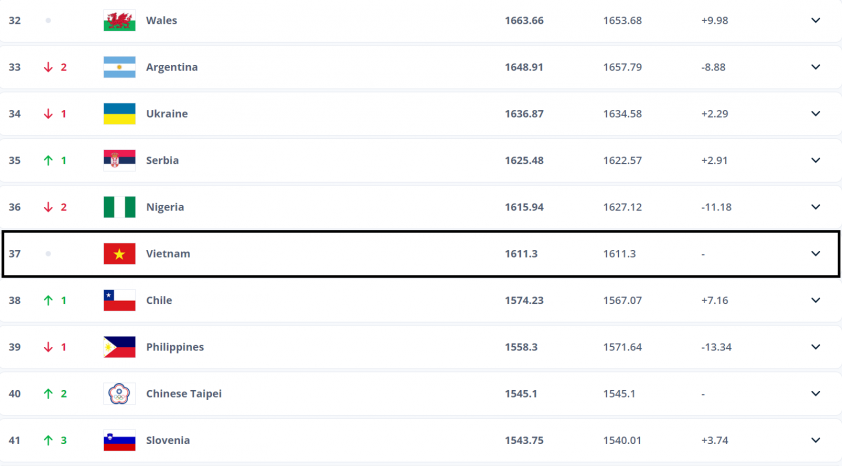
Task: Expand the Wales row chevron
Action: click(x=815, y=20)
